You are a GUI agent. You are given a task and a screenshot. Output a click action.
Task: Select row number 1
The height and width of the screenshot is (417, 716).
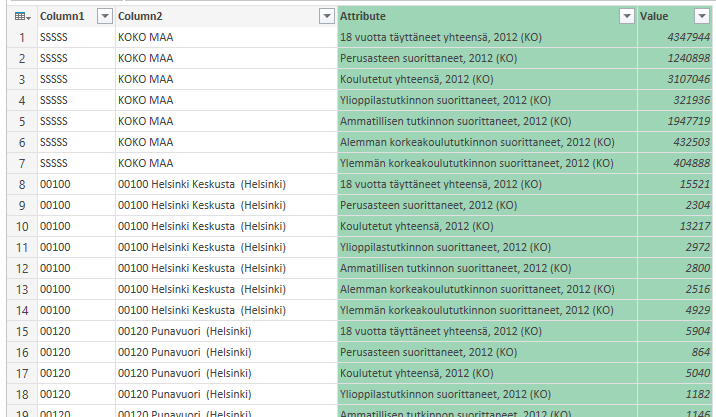[x=19, y=37]
